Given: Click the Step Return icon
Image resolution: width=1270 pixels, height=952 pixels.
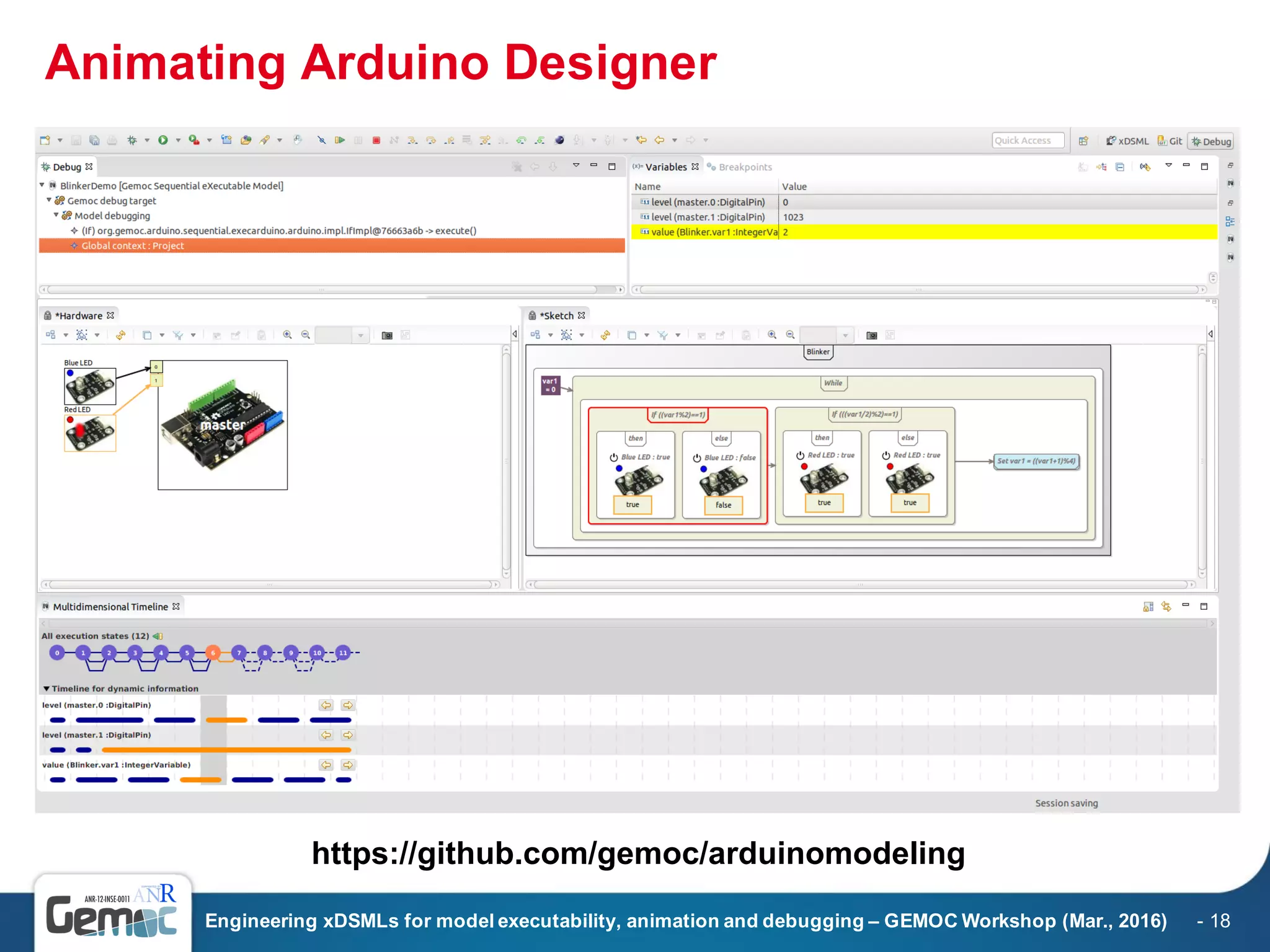Looking at the screenshot, I should (x=450, y=140).
